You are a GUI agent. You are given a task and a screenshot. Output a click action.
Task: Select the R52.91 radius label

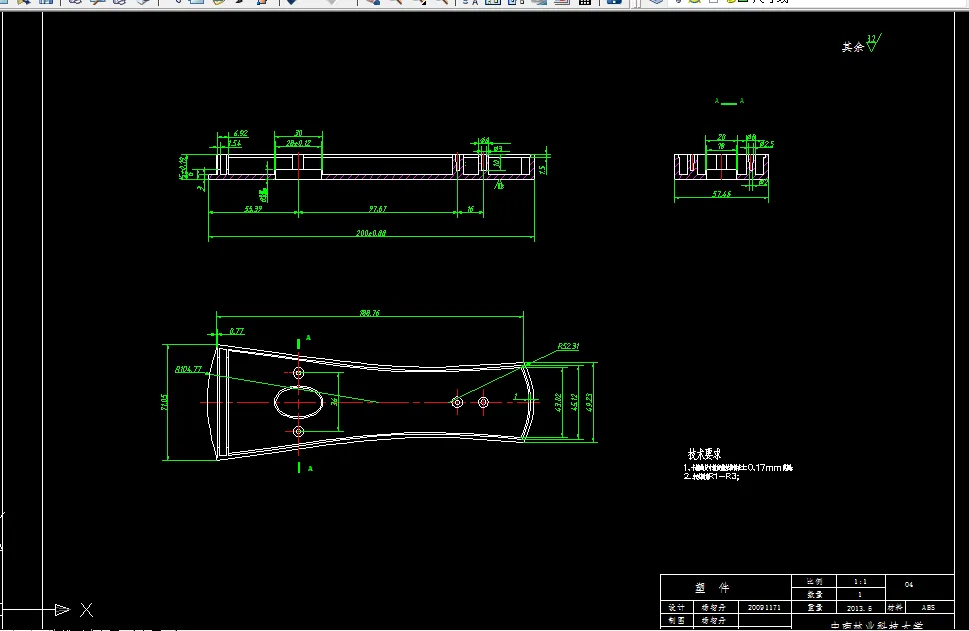(569, 346)
